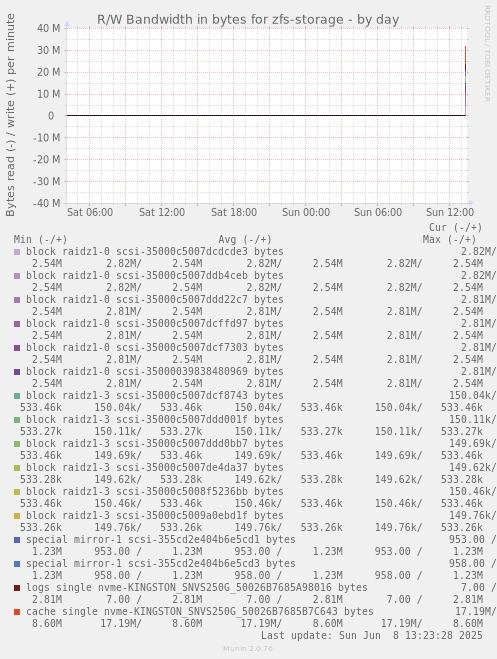Click the graph title for zfs-storage
Image resolution: width=497 pixels, height=659 pixels.
click(248, 20)
